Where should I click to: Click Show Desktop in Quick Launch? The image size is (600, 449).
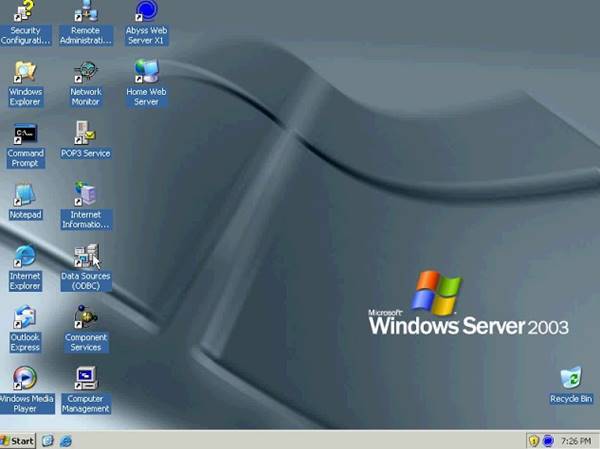(x=47, y=441)
